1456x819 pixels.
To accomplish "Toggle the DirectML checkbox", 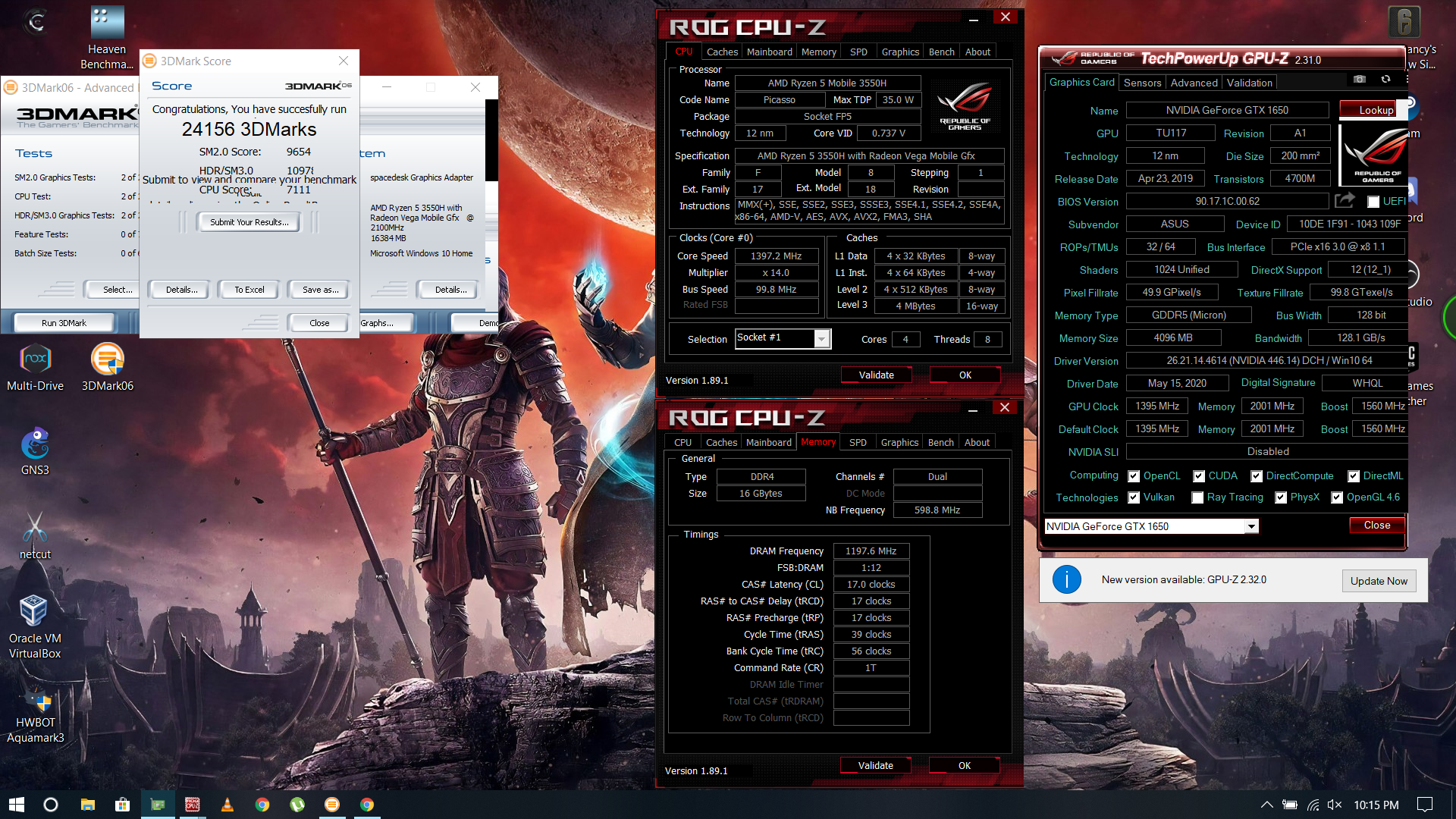I will (x=1354, y=476).
